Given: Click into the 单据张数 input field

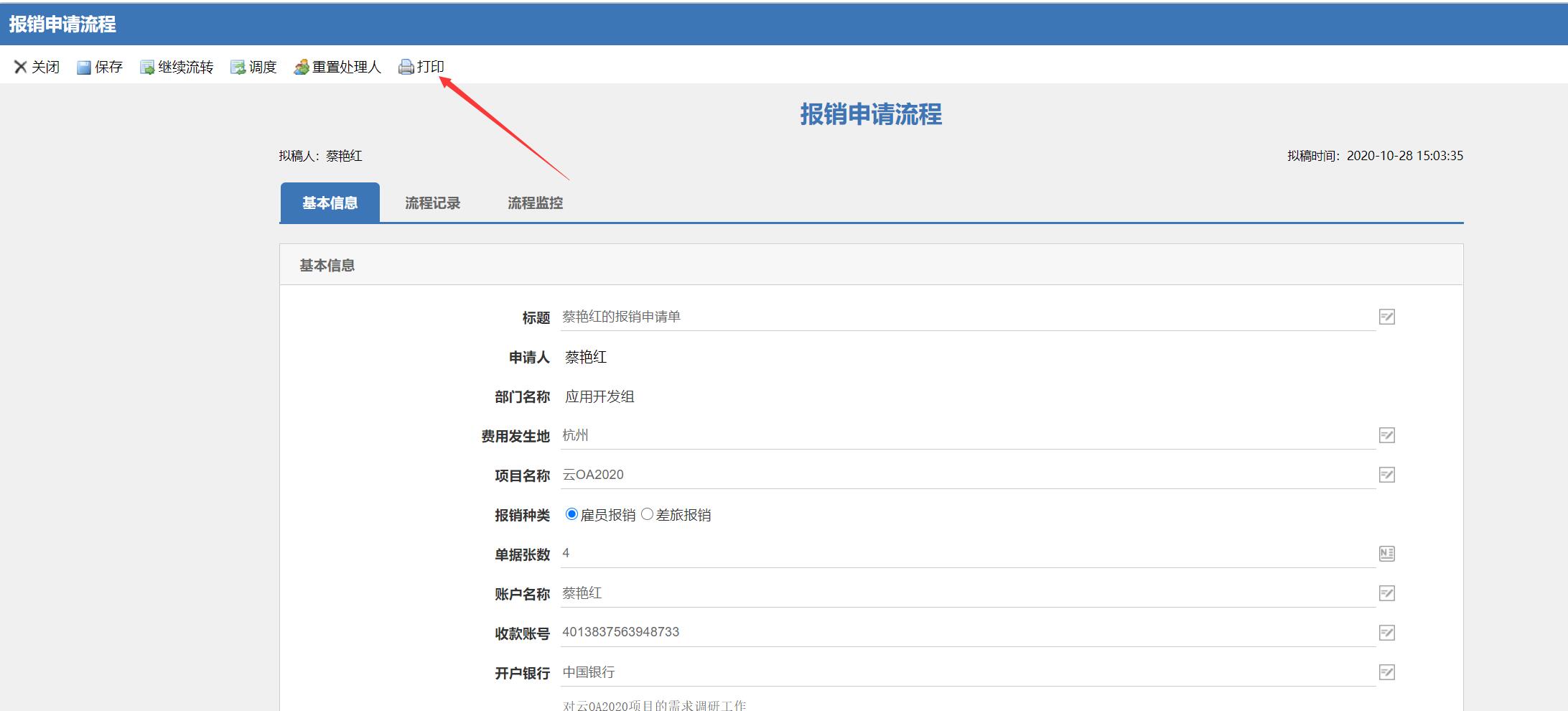Looking at the screenshot, I should click(968, 554).
